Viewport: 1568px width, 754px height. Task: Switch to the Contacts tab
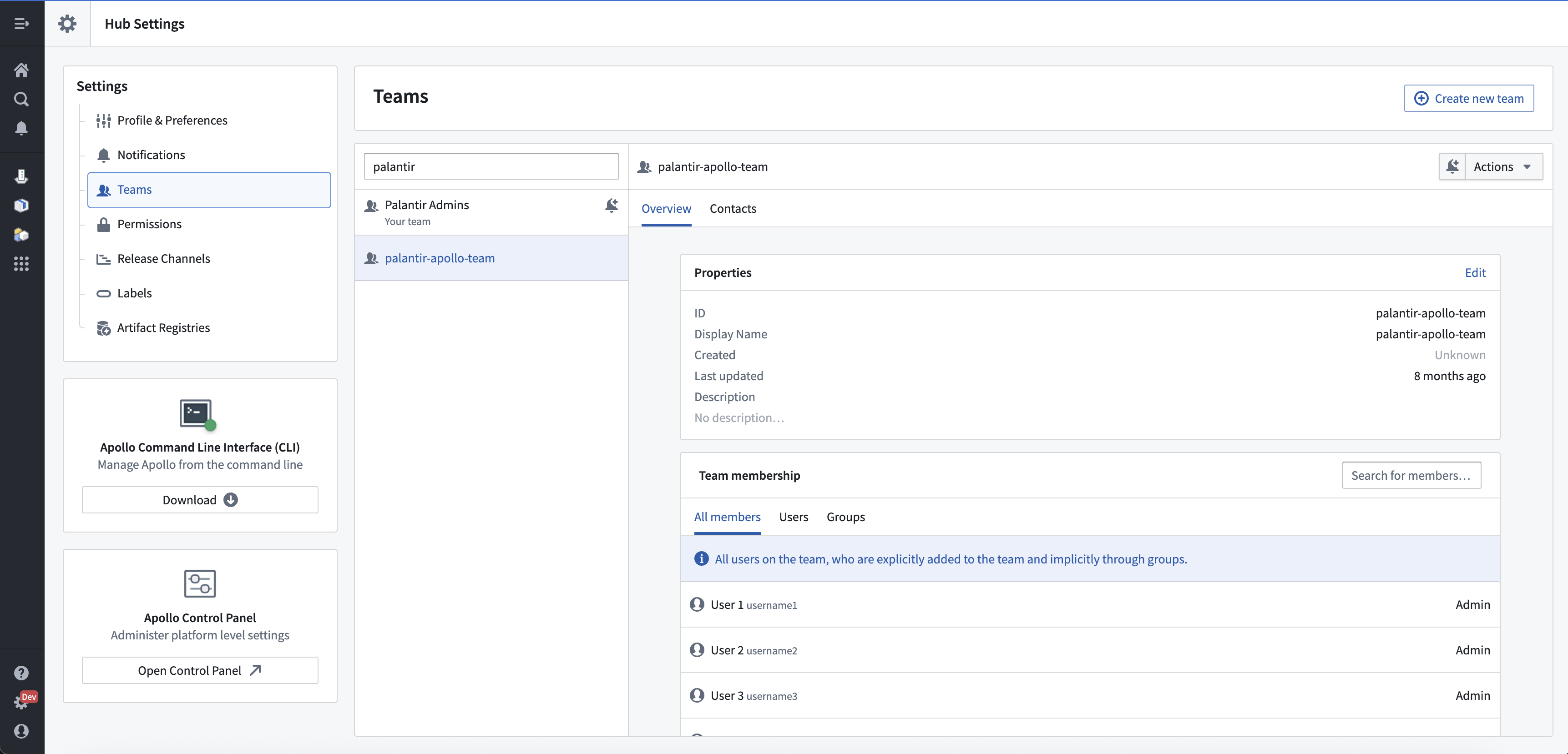pyautogui.click(x=733, y=209)
